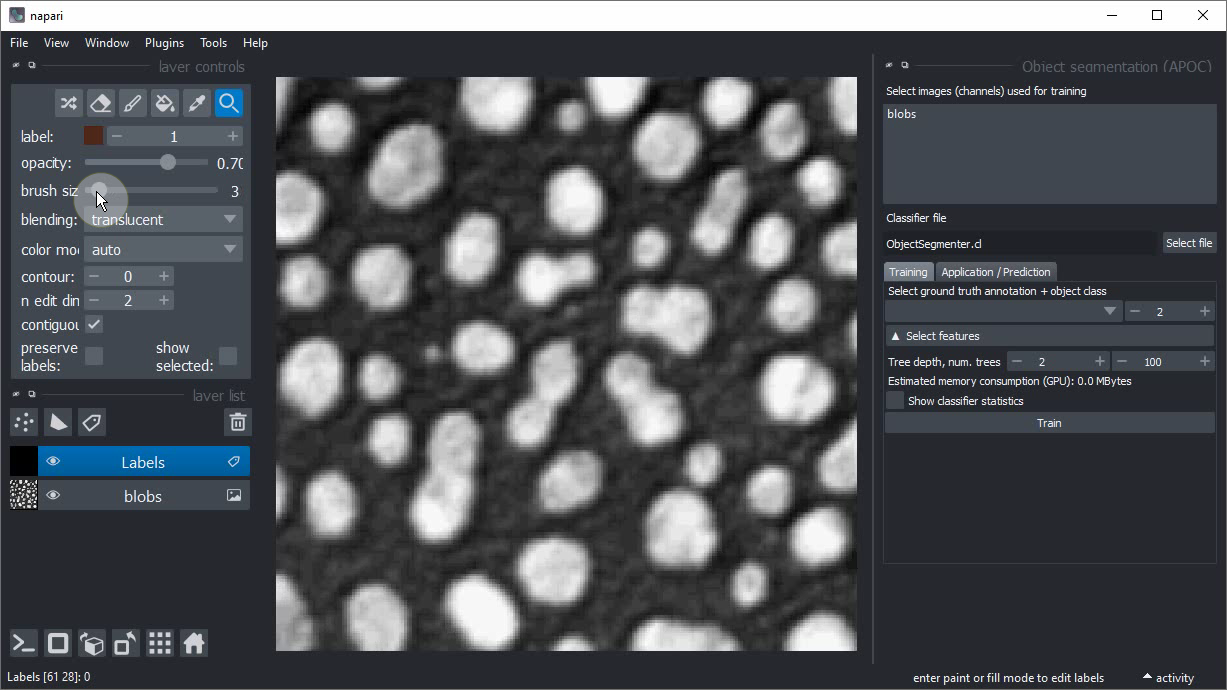Shuffle label colors
The height and width of the screenshot is (690, 1227).
click(68, 103)
